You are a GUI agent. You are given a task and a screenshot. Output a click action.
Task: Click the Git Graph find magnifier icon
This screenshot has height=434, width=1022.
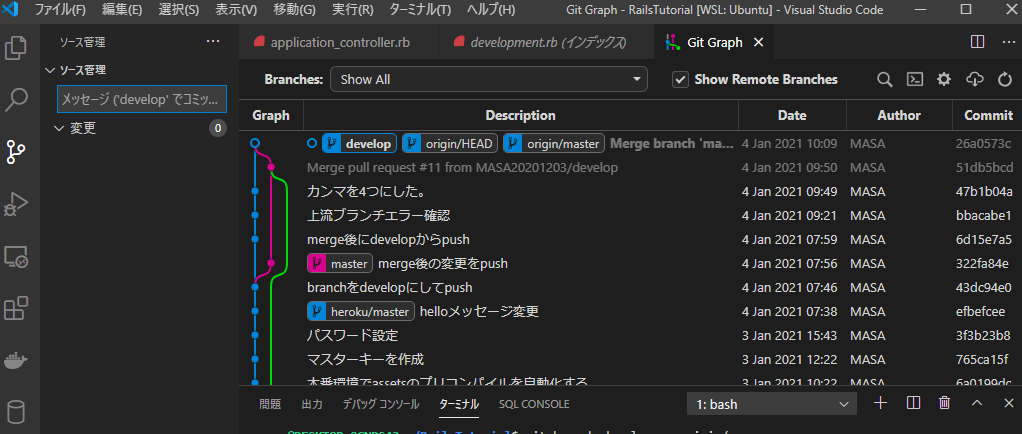pyautogui.click(x=884, y=80)
